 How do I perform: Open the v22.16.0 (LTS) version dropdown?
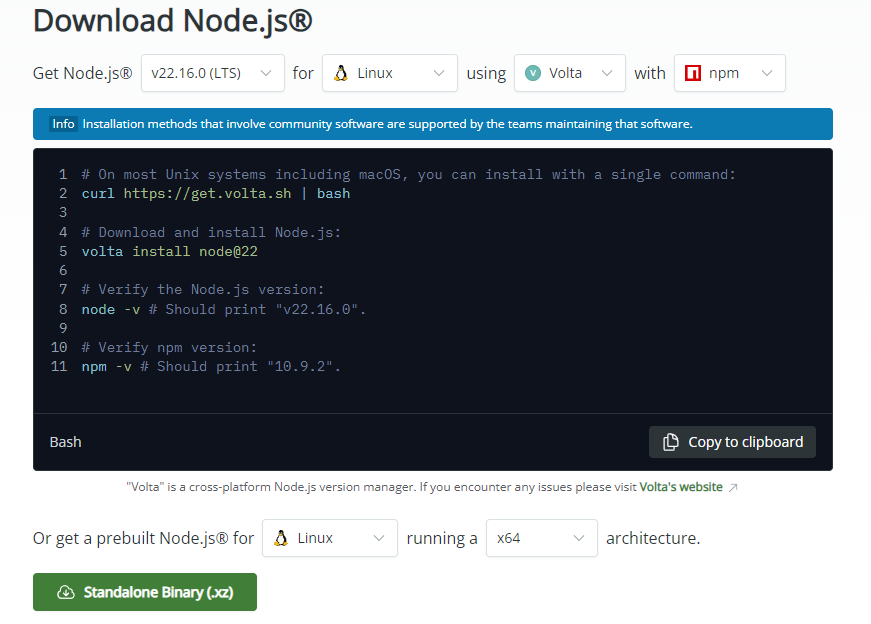pyautogui.click(x=213, y=73)
